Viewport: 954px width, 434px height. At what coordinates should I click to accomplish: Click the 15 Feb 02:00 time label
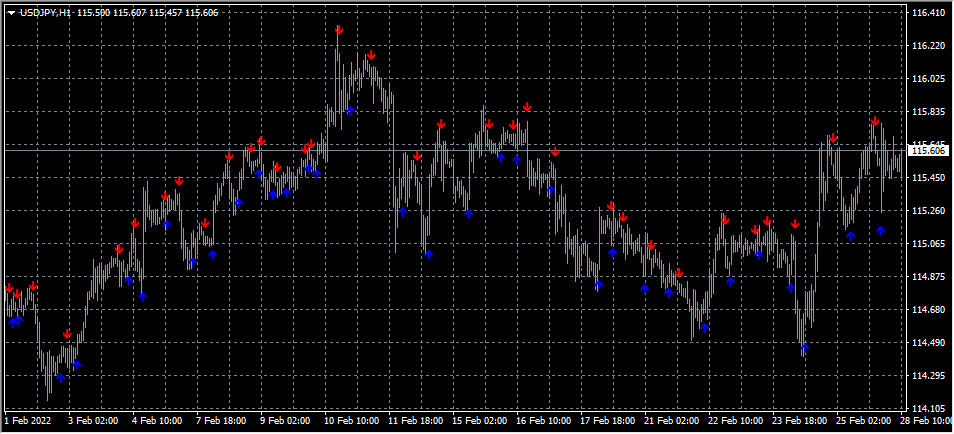coord(479,421)
